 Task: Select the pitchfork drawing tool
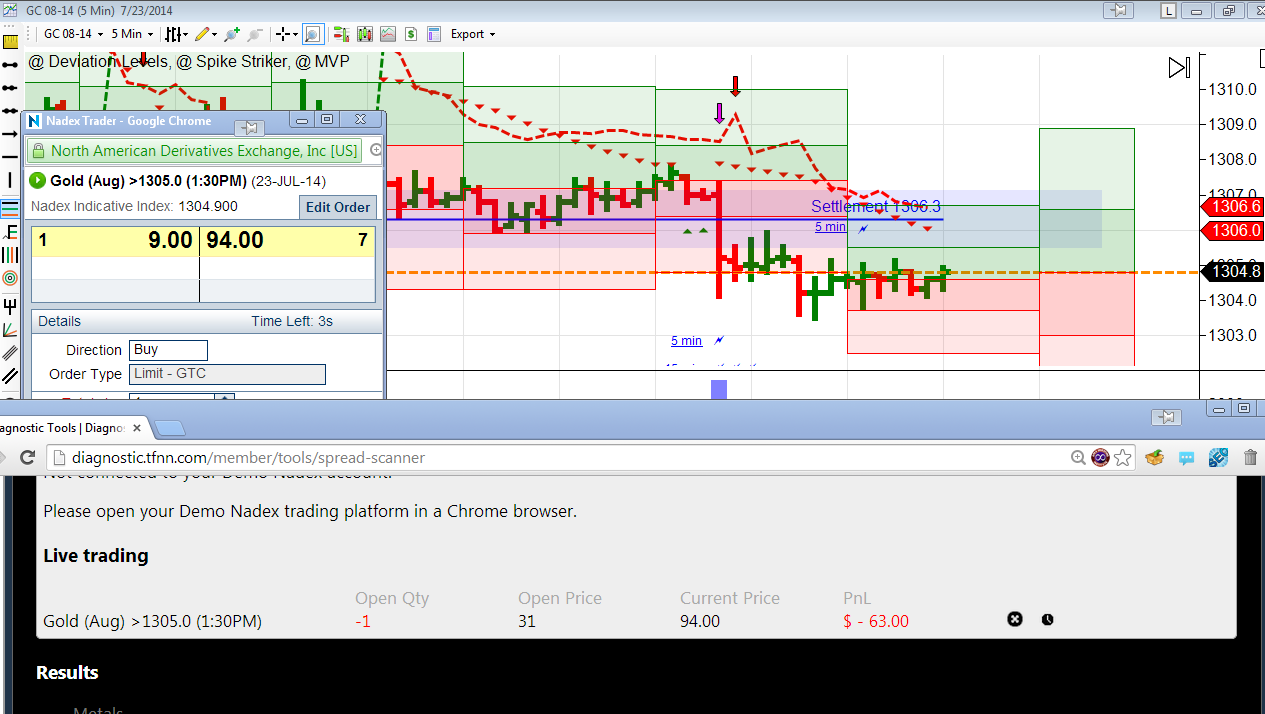tap(10, 305)
